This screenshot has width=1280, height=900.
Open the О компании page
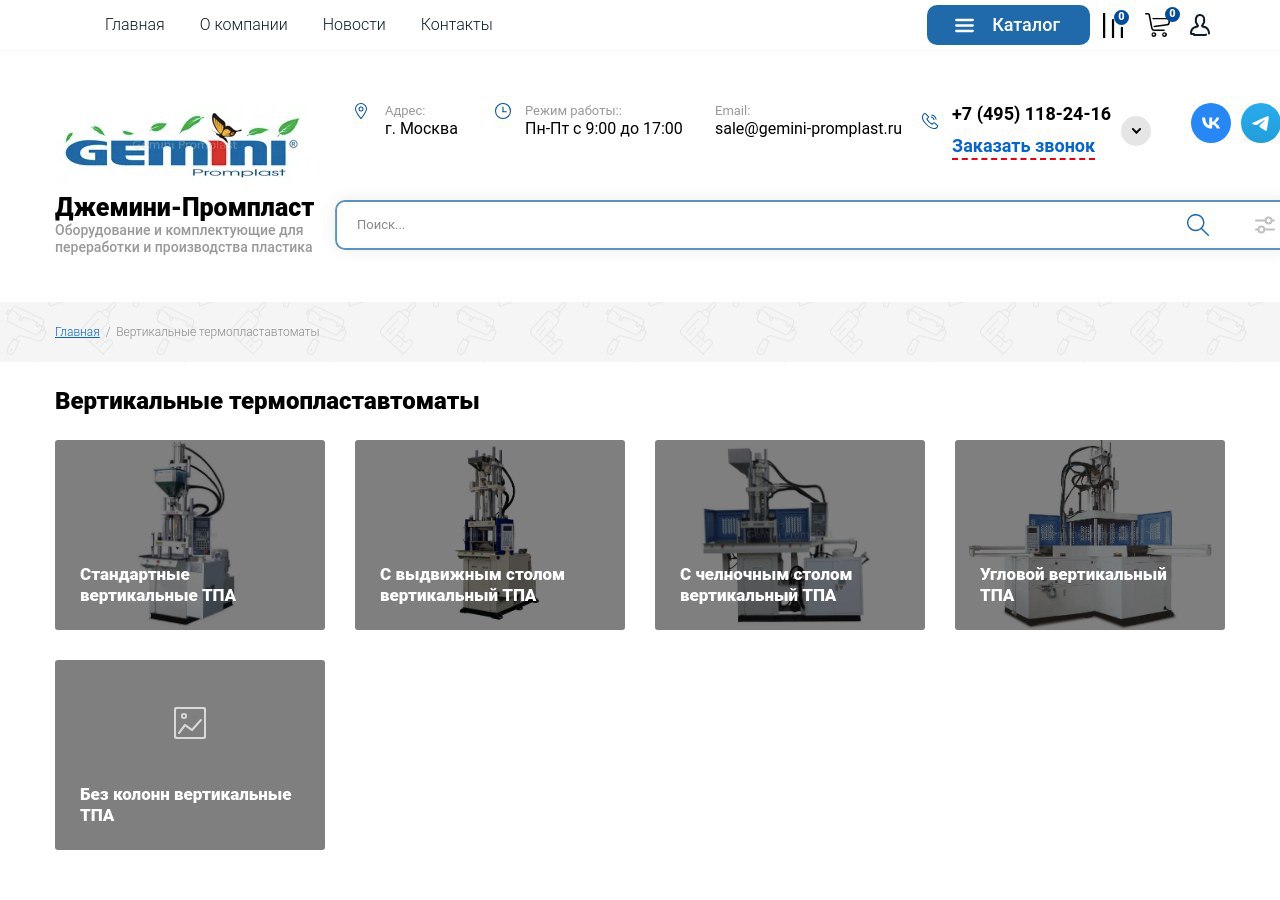[x=243, y=25]
